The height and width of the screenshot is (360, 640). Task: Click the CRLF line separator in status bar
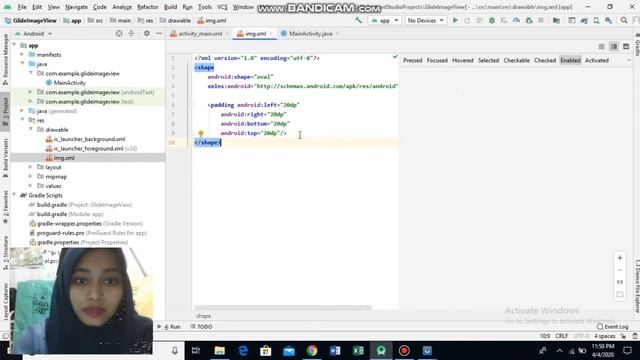pyautogui.click(x=562, y=336)
